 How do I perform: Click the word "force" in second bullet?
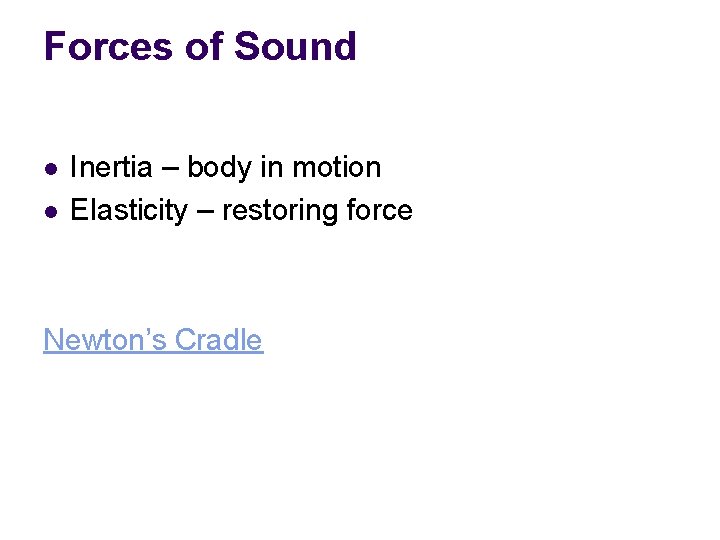pos(379,210)
